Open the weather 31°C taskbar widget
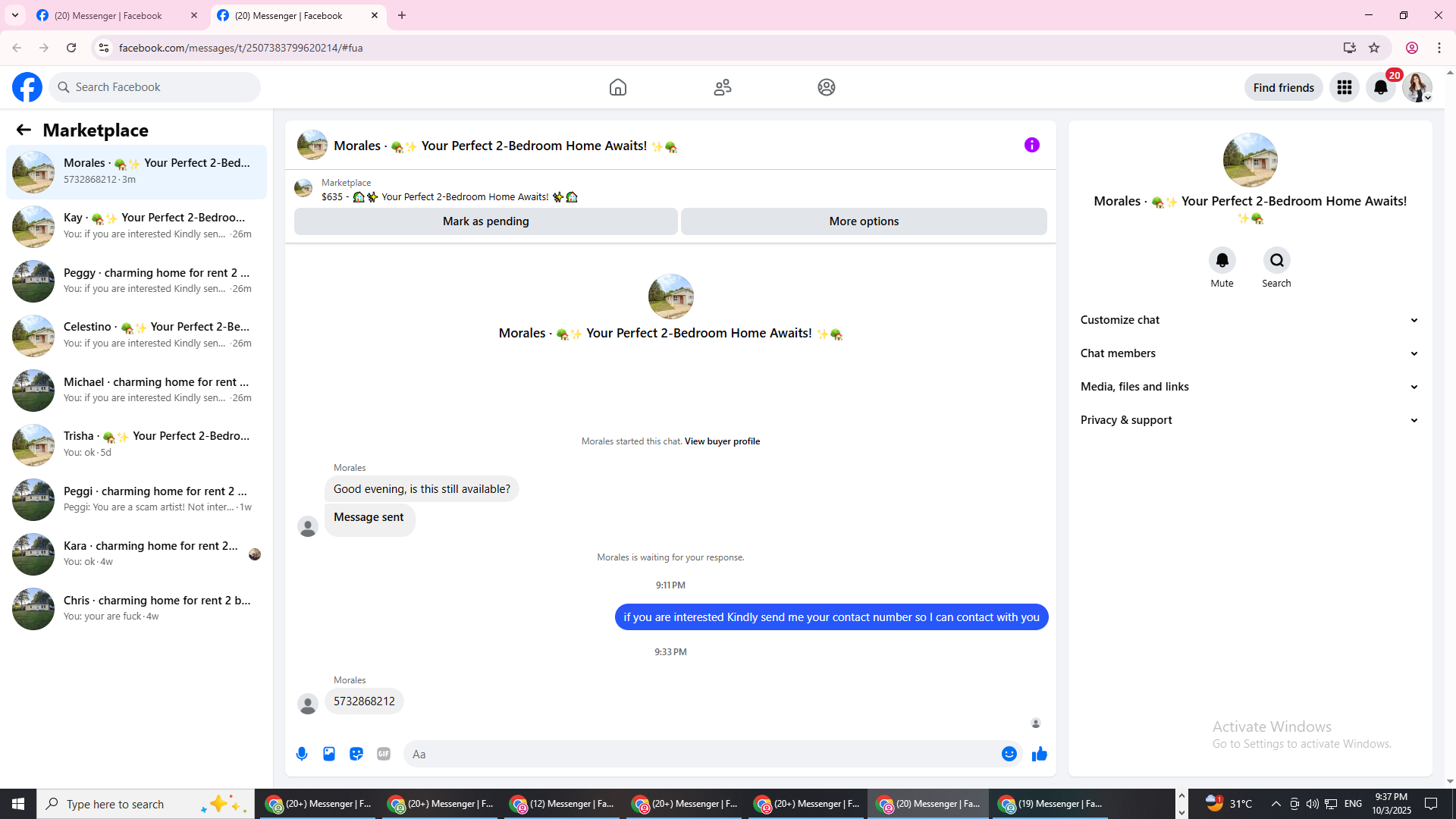This screenshot has height=819, width=1456. click(1228, 804)
